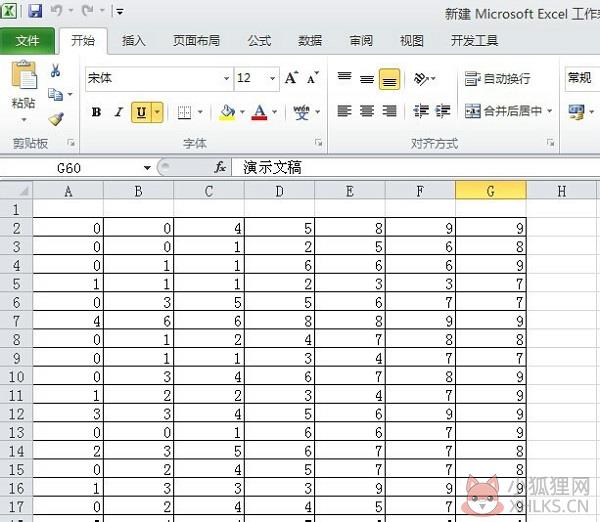
Task: Open alignment group dialog launcher
Action: coord(551,143)
